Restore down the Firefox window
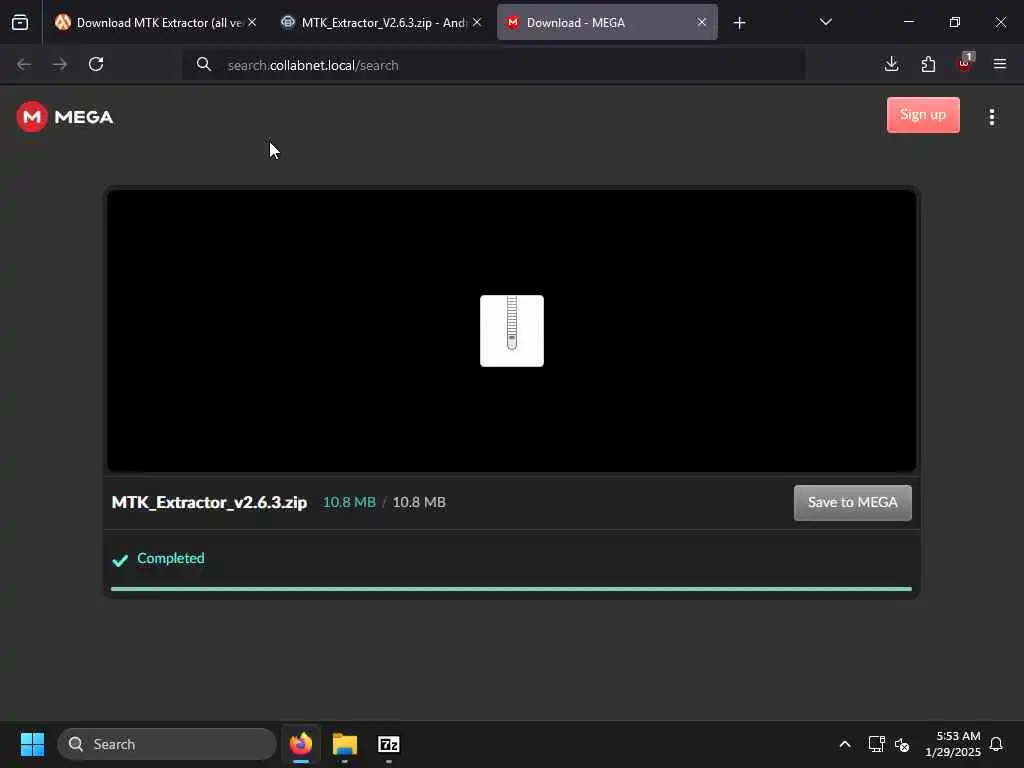The height and width of the screenshot is (768, 1024). point(955,22)
